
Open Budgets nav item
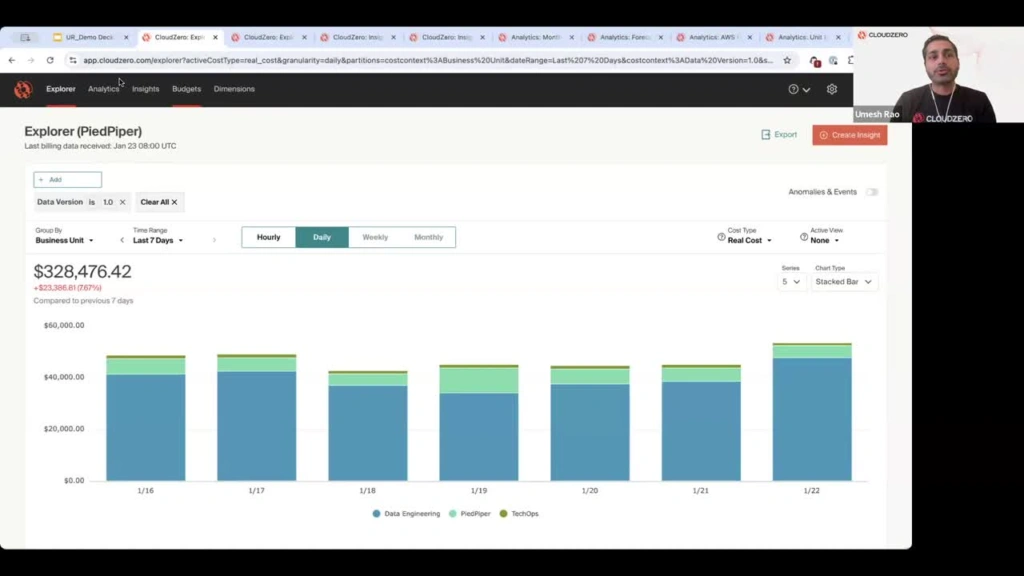pos(186,89)
